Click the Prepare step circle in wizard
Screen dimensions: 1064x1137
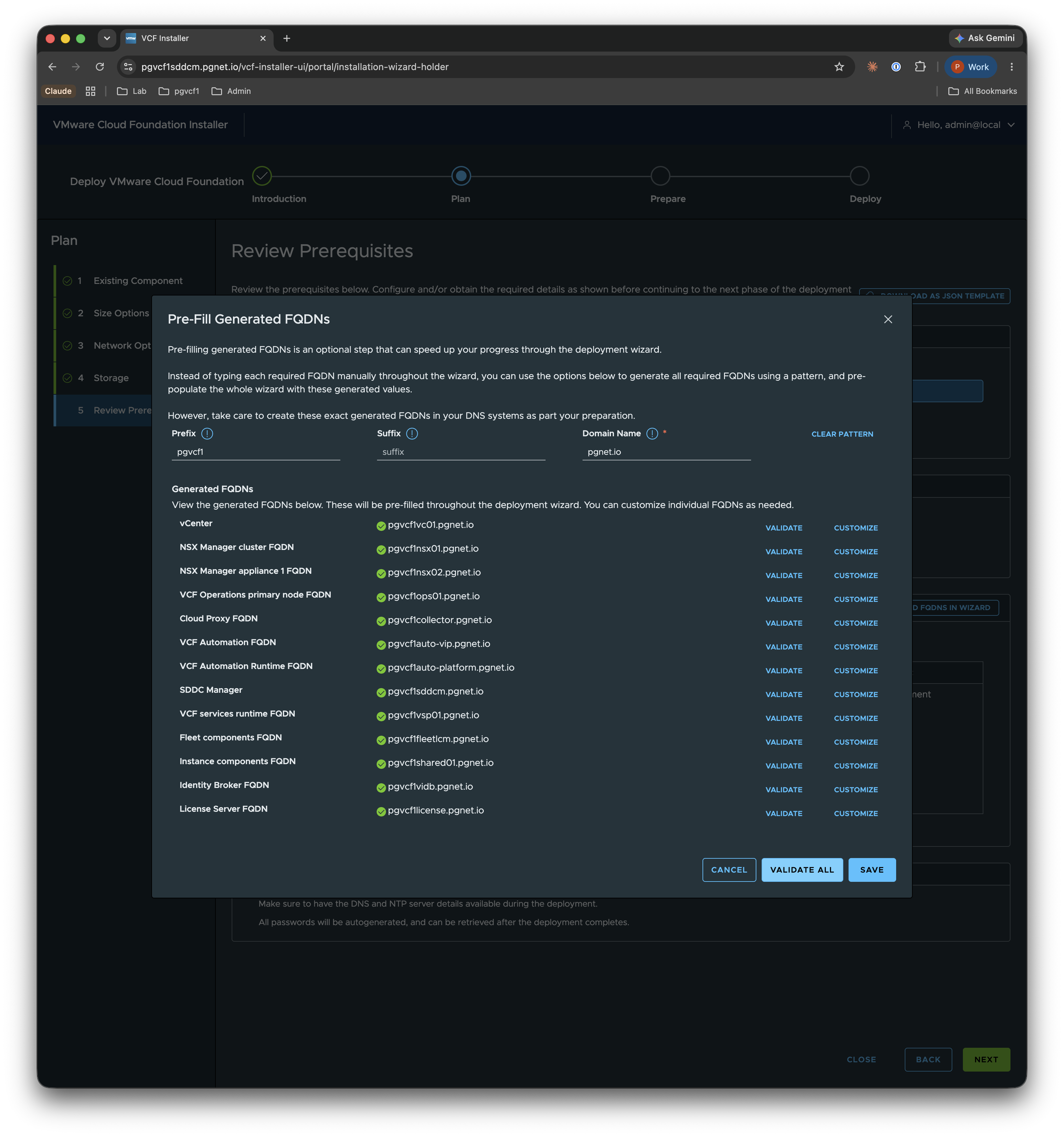pos(660,176)
